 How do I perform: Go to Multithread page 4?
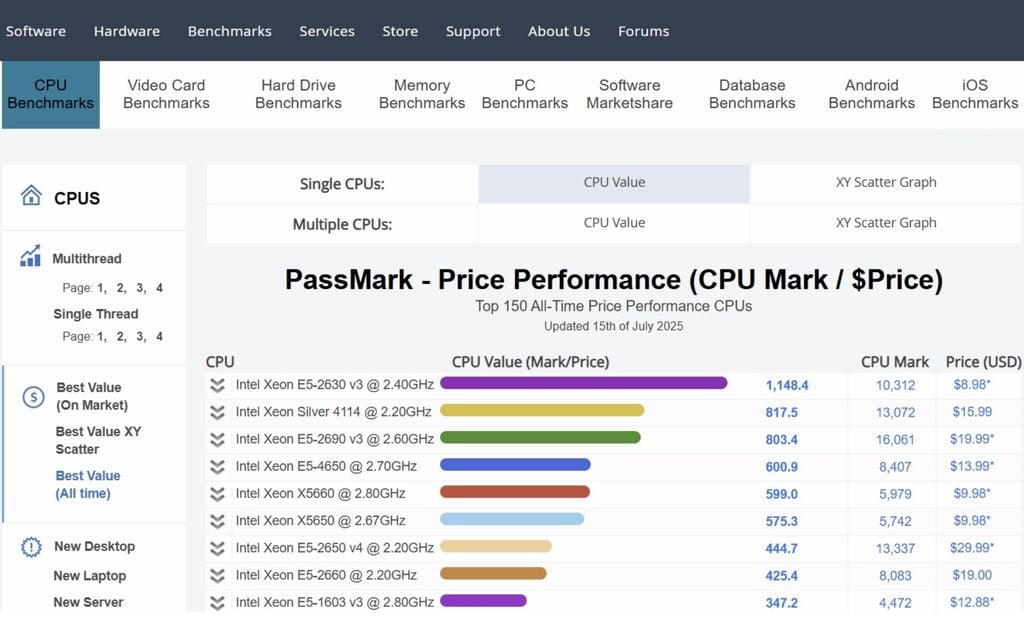[159, 288]
